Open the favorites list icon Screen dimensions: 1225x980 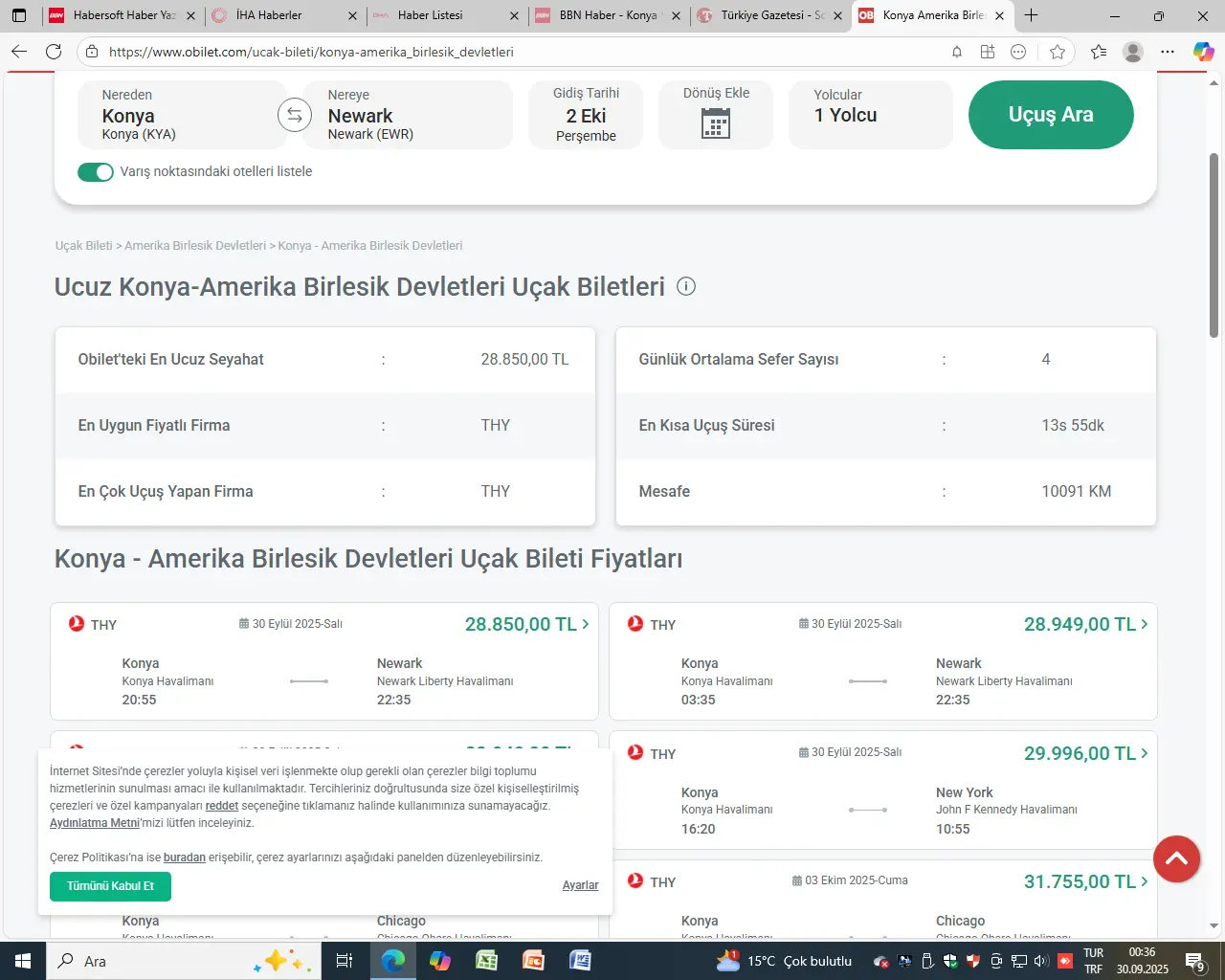coord(1099,52)
